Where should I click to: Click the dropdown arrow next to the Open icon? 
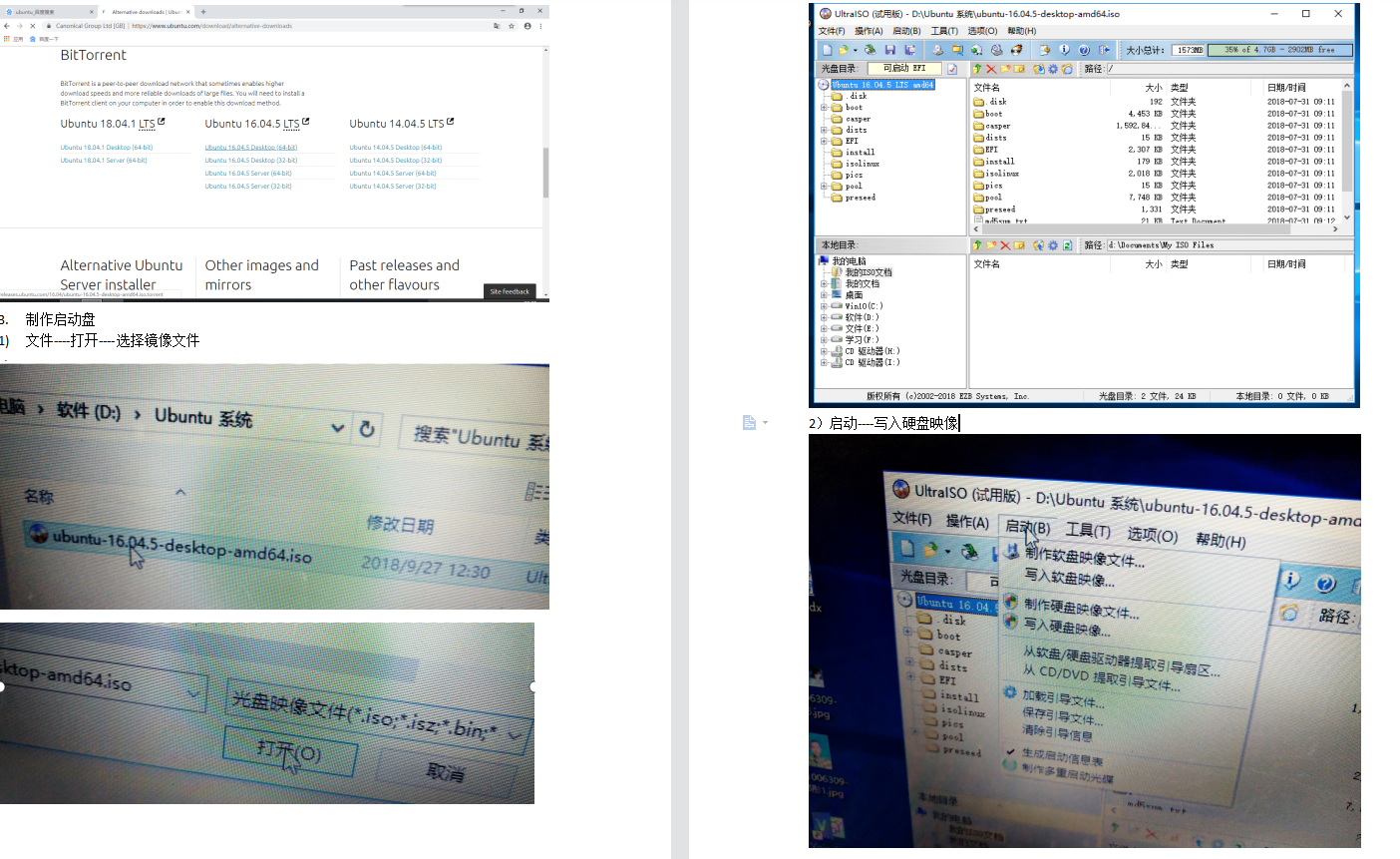pos(855,51)
